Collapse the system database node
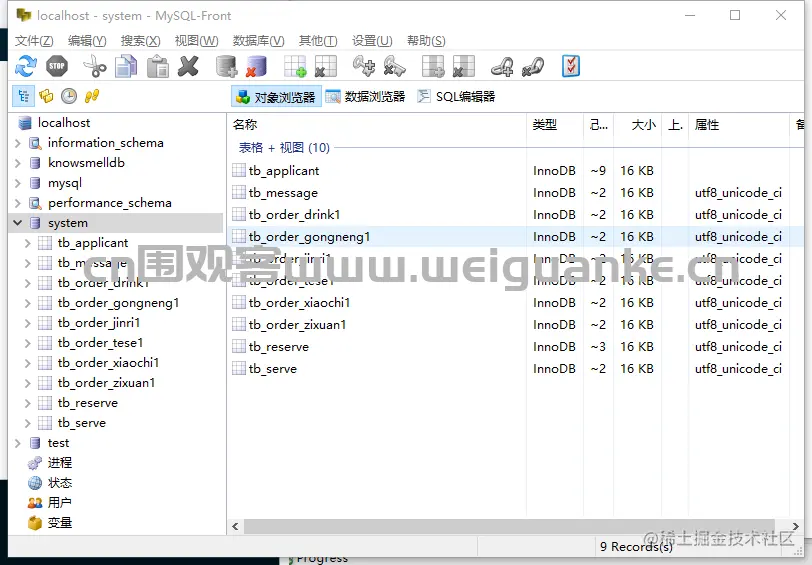The width and height of the screenshot is (812, 565). [18, 223]
